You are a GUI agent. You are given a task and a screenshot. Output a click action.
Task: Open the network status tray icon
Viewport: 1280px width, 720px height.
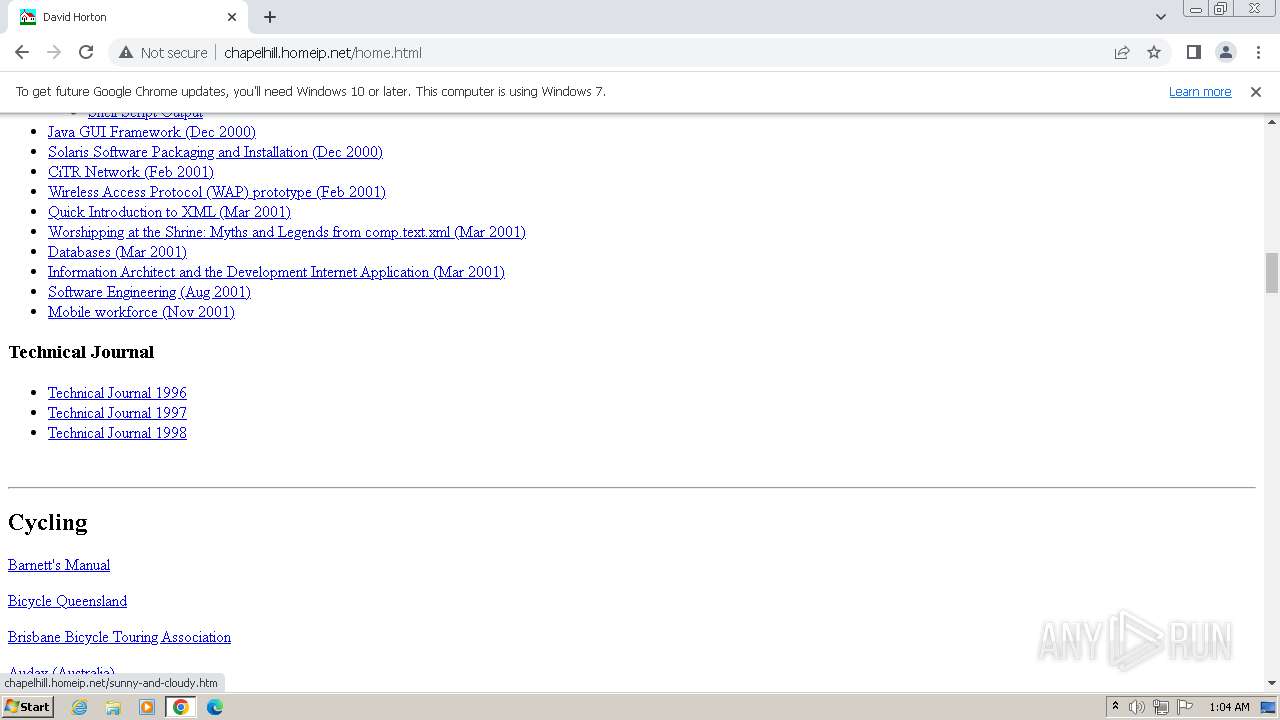click(x=1161, y=707)
